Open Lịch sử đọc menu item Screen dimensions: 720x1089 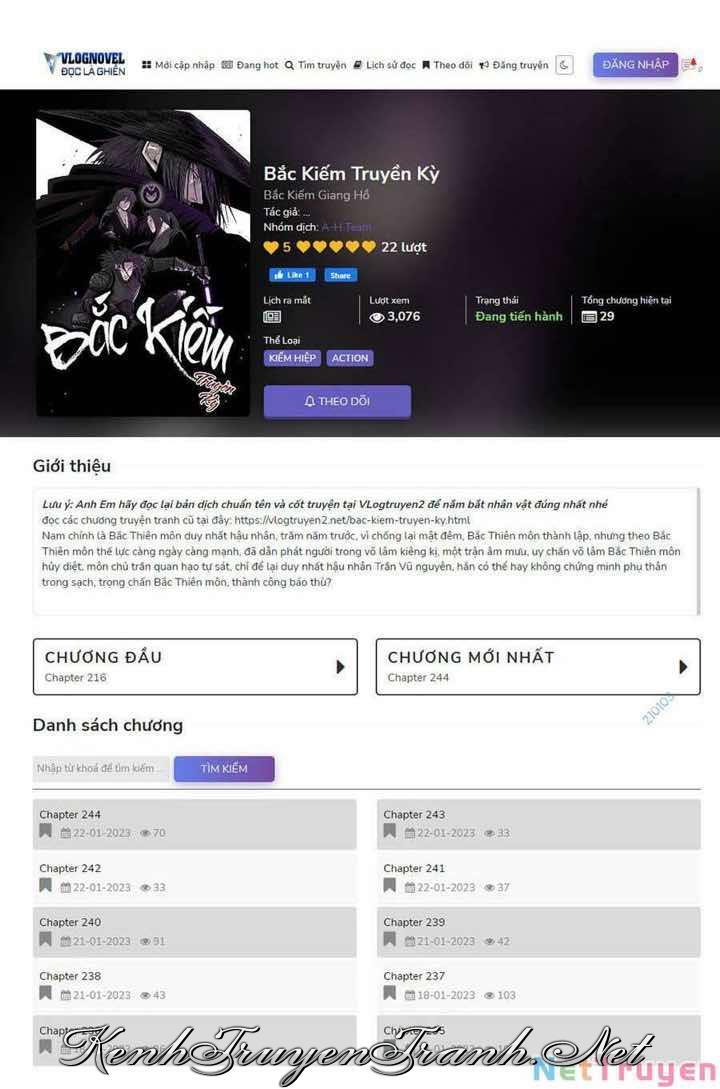tap(385, 65)
